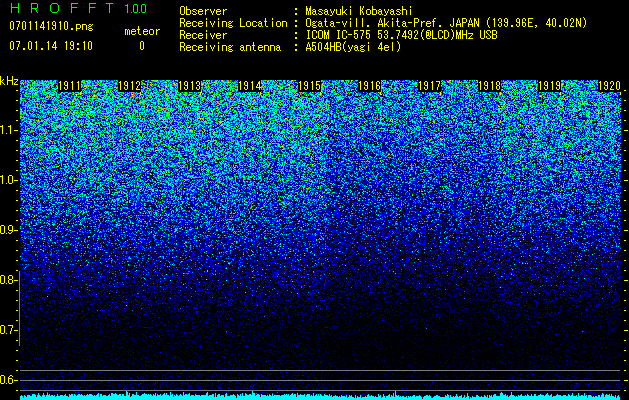Click the Observer label

click(203, 11)
